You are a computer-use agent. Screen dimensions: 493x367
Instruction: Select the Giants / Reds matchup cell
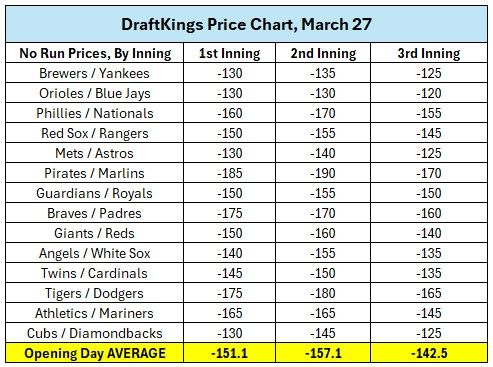click(x=95, y=233)
